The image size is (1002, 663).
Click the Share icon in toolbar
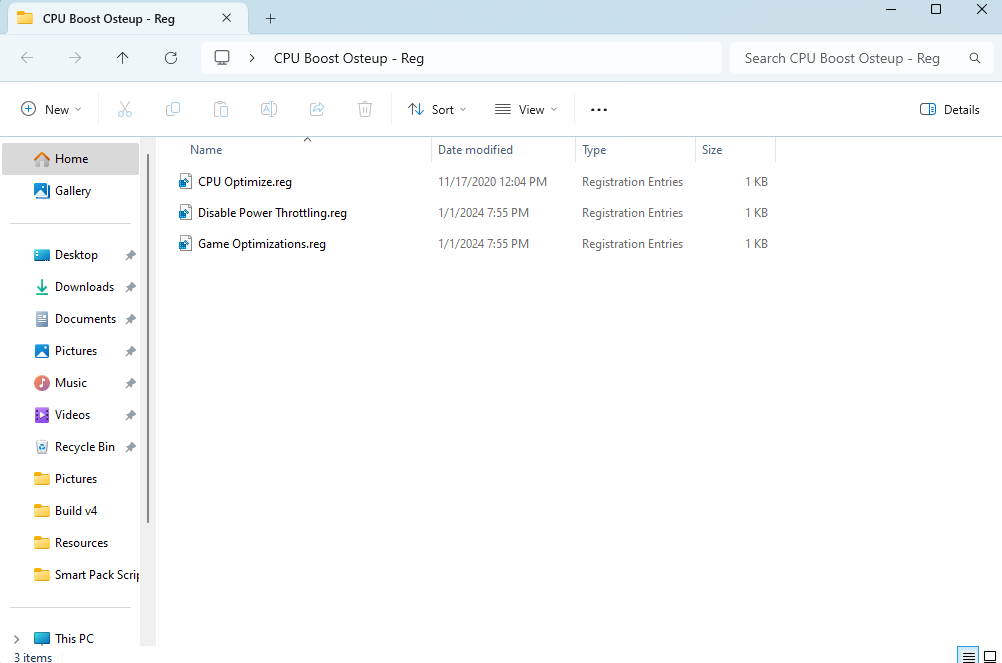[317, 109]
